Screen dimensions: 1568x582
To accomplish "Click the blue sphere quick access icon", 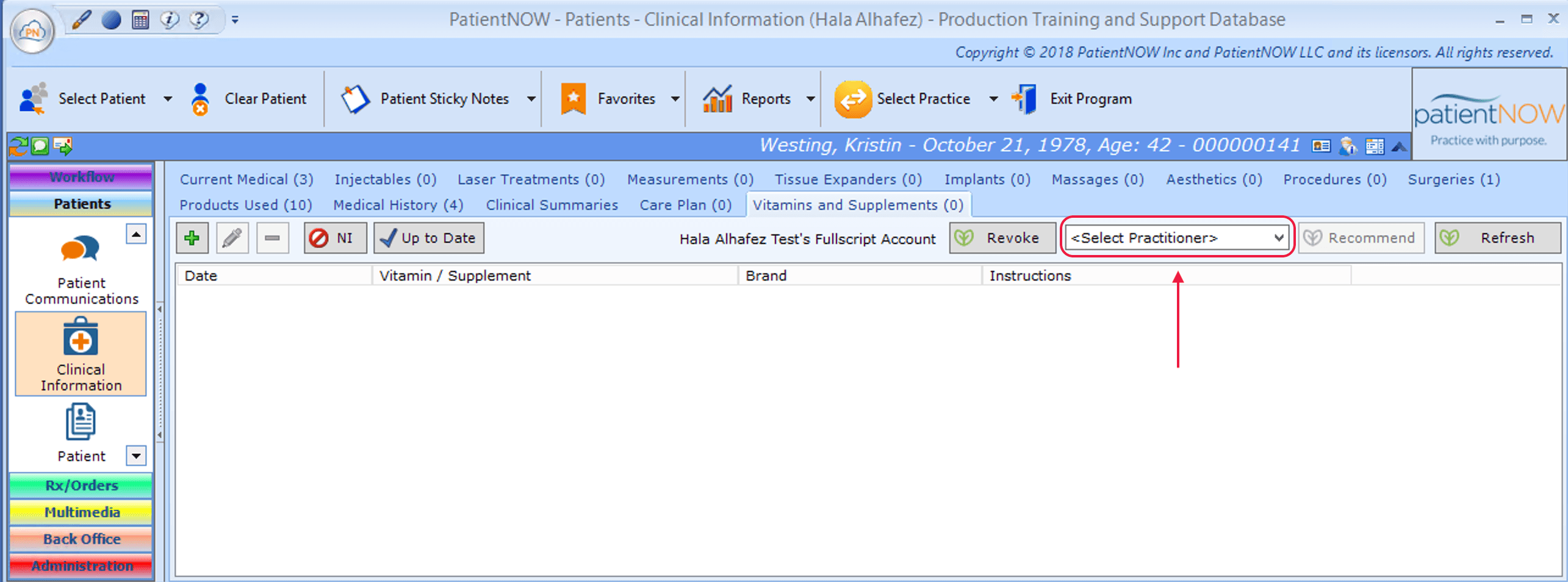I will click(111, 20).
